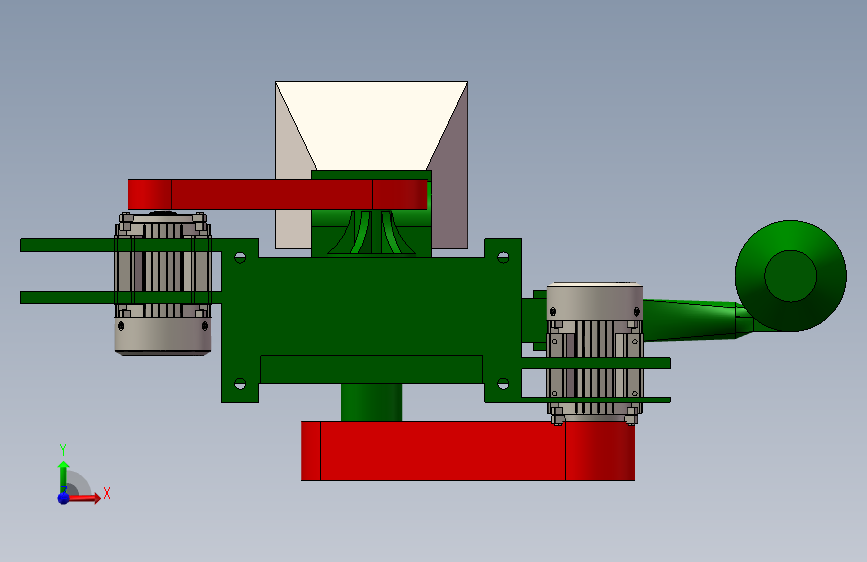
Task: Select the large lower red belt guard
Action: click(468, 451)
